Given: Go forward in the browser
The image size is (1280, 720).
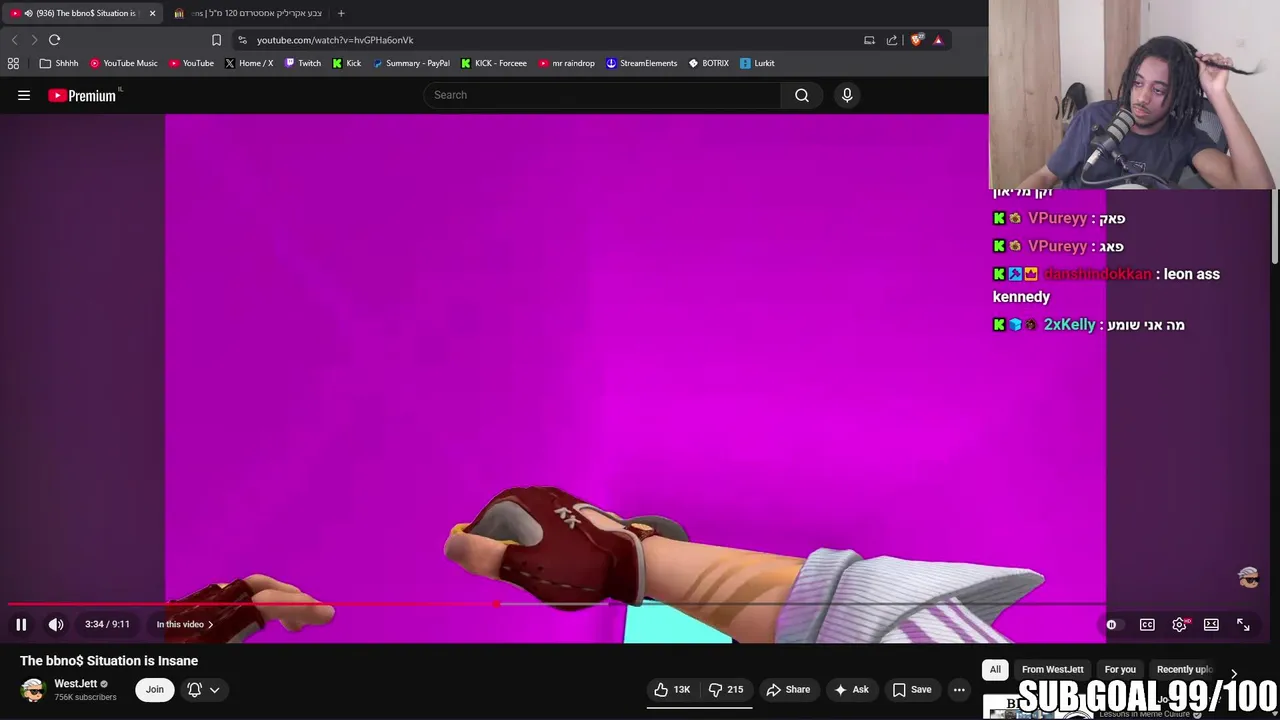Looking at the screenshot, I should [34, 40].
